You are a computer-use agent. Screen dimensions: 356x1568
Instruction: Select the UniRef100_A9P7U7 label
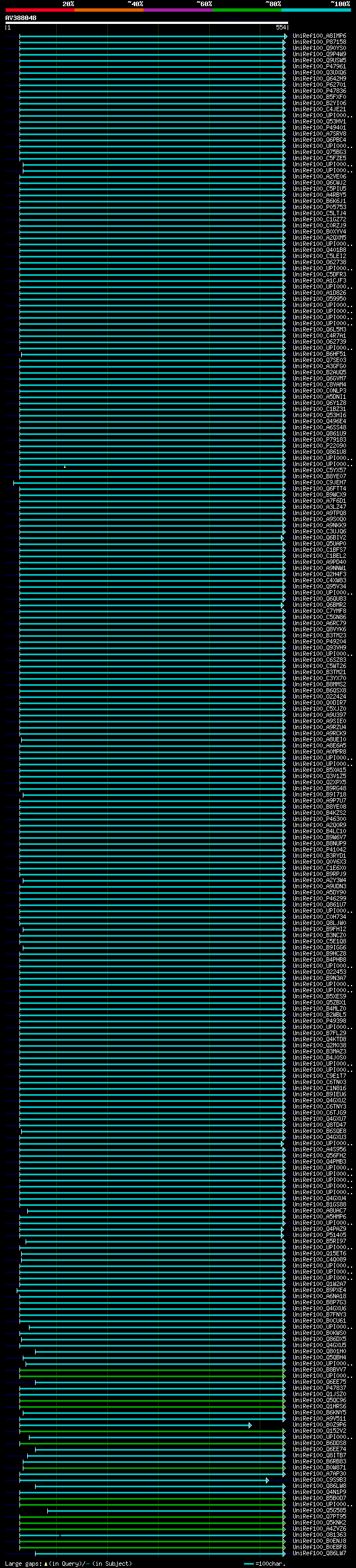pos(319,800)
